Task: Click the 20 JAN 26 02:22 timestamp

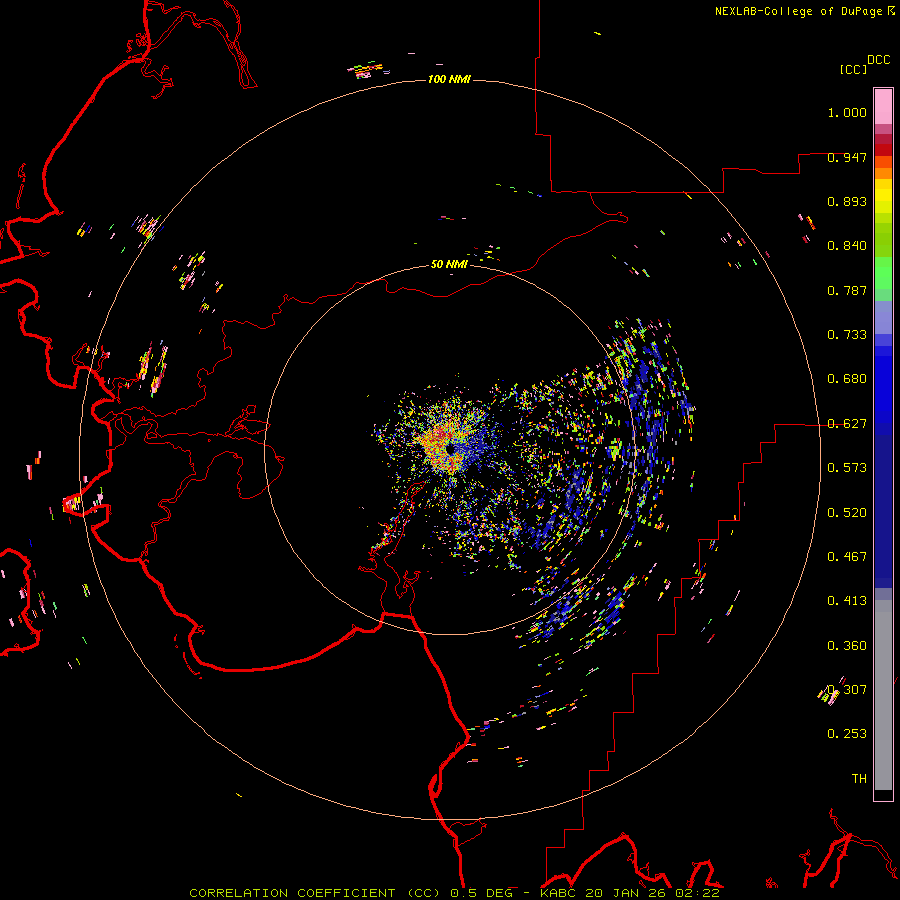Action: coord(653,893)
